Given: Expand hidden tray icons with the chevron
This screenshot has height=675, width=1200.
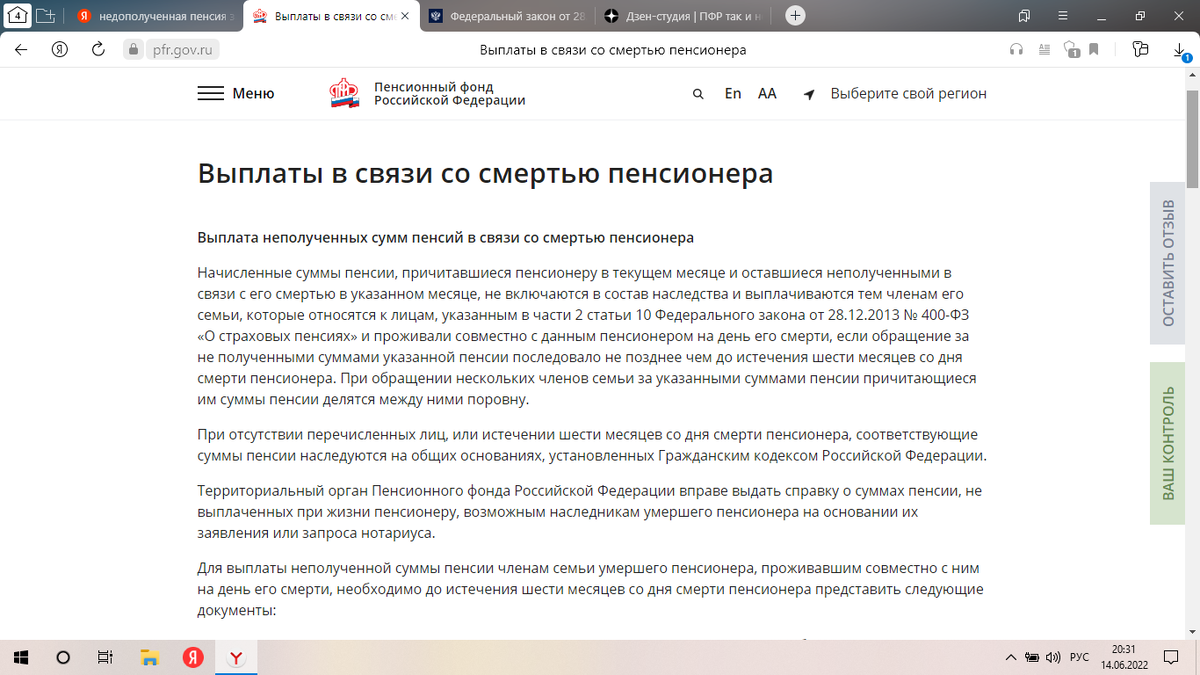Looking at the screenshot, I should pyautogui.click(x=1010, y=657).
